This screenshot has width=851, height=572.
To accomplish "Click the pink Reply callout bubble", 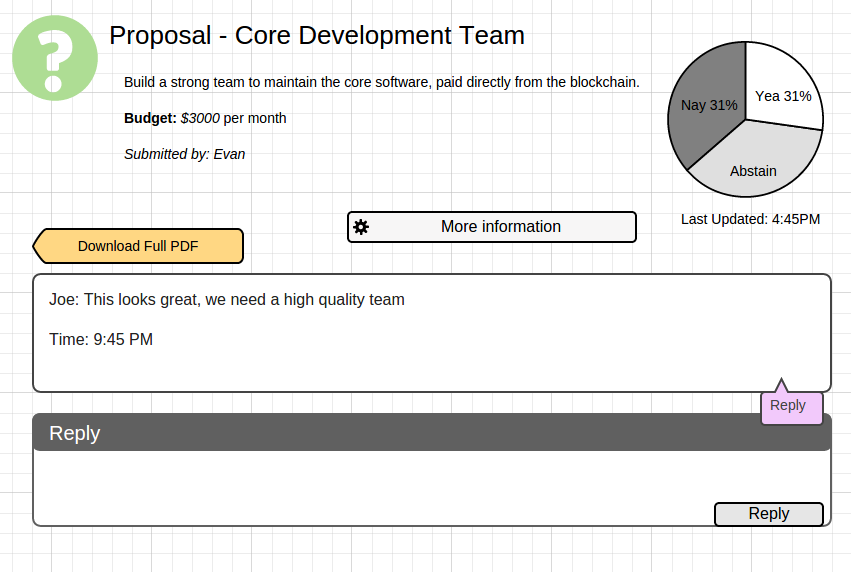I will (x=792, y=405).
